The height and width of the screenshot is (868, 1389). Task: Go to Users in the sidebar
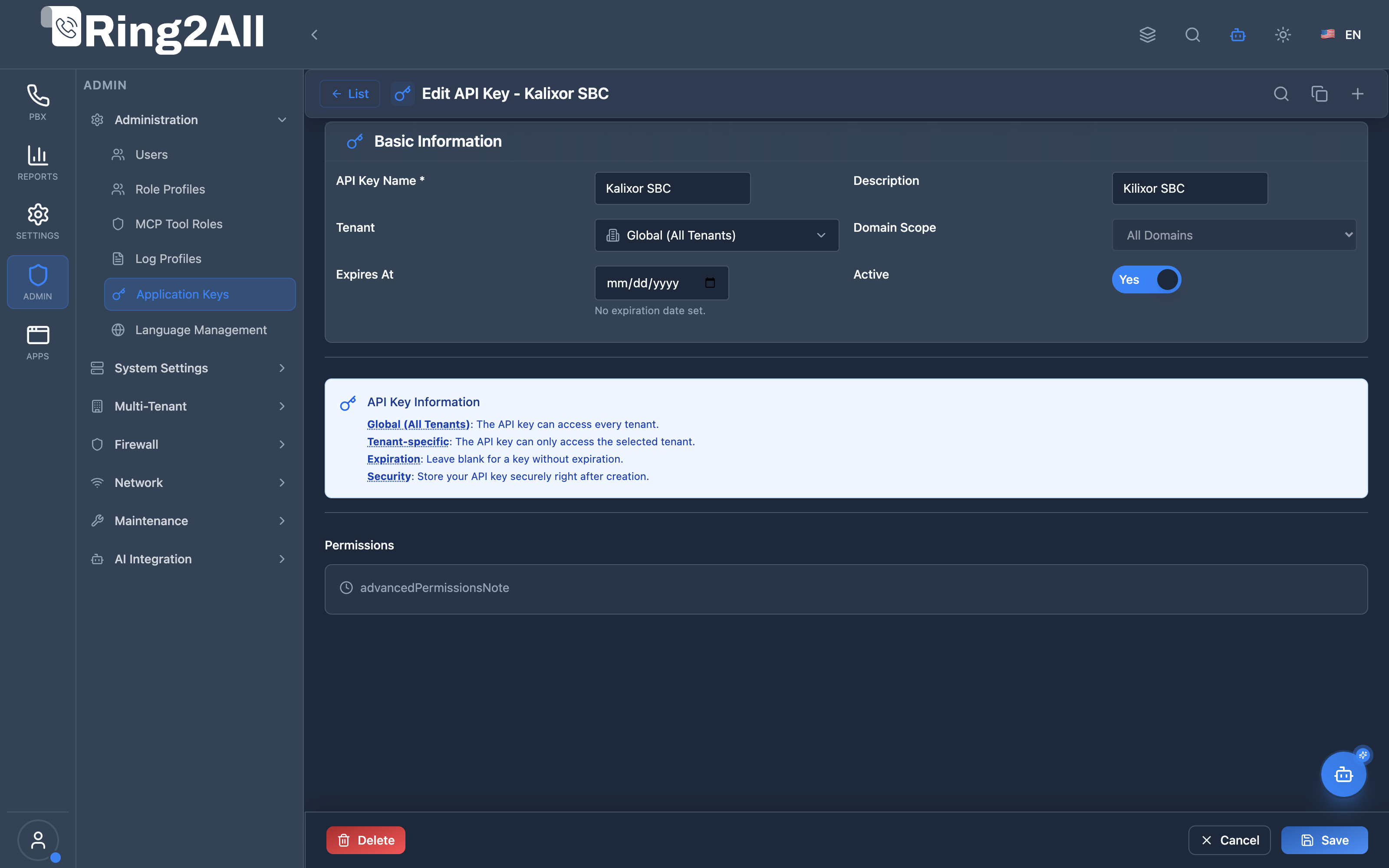(x=200, y=155)
